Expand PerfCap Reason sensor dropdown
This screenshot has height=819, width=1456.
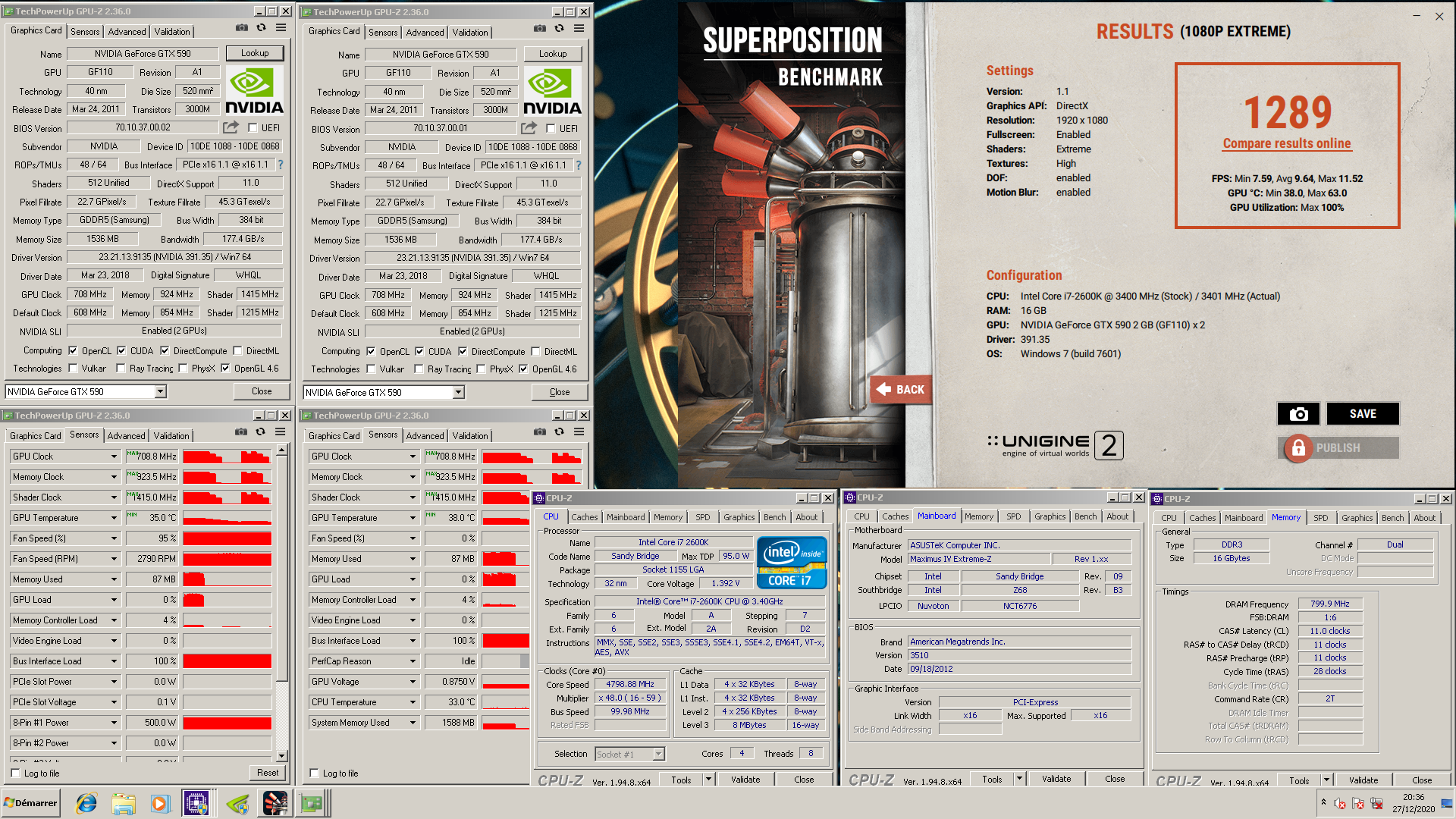(413, 661)
